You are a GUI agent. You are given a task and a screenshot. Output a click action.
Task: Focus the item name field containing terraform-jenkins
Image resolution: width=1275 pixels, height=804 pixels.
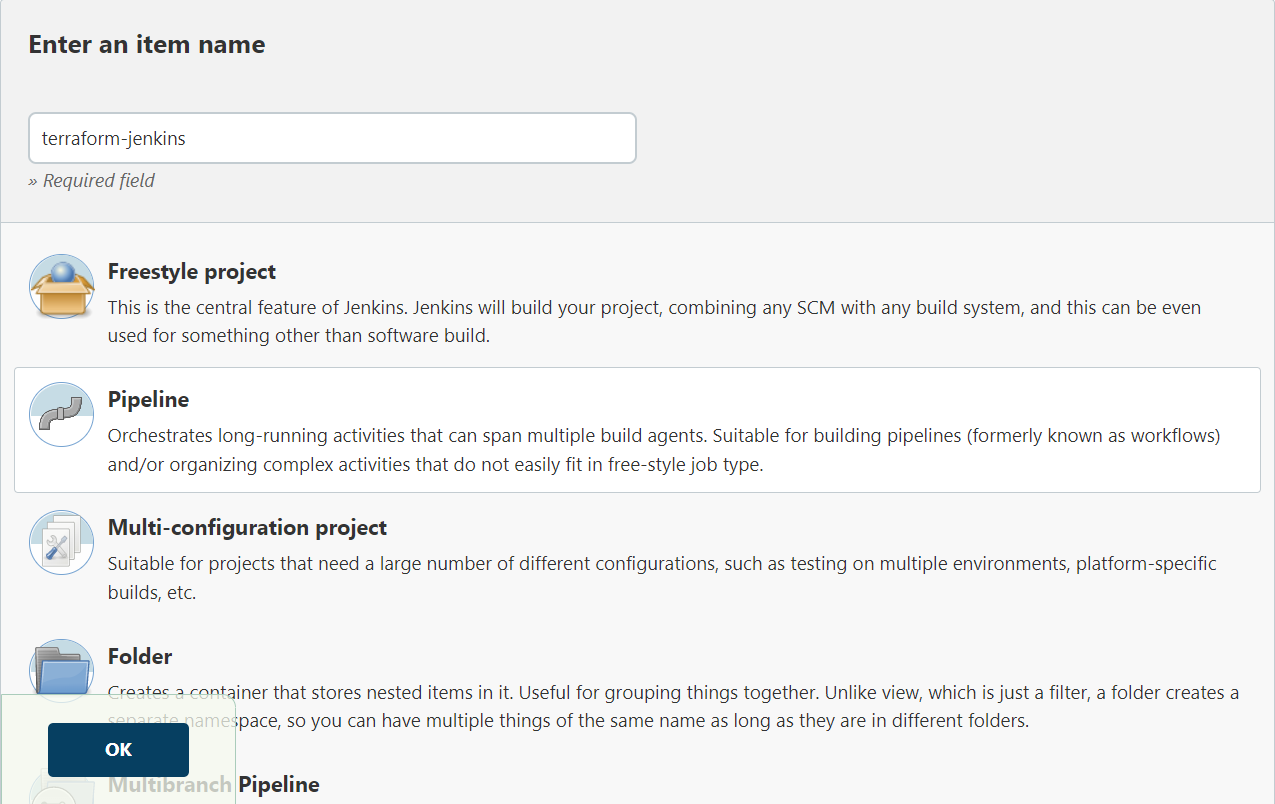(332, 138)
